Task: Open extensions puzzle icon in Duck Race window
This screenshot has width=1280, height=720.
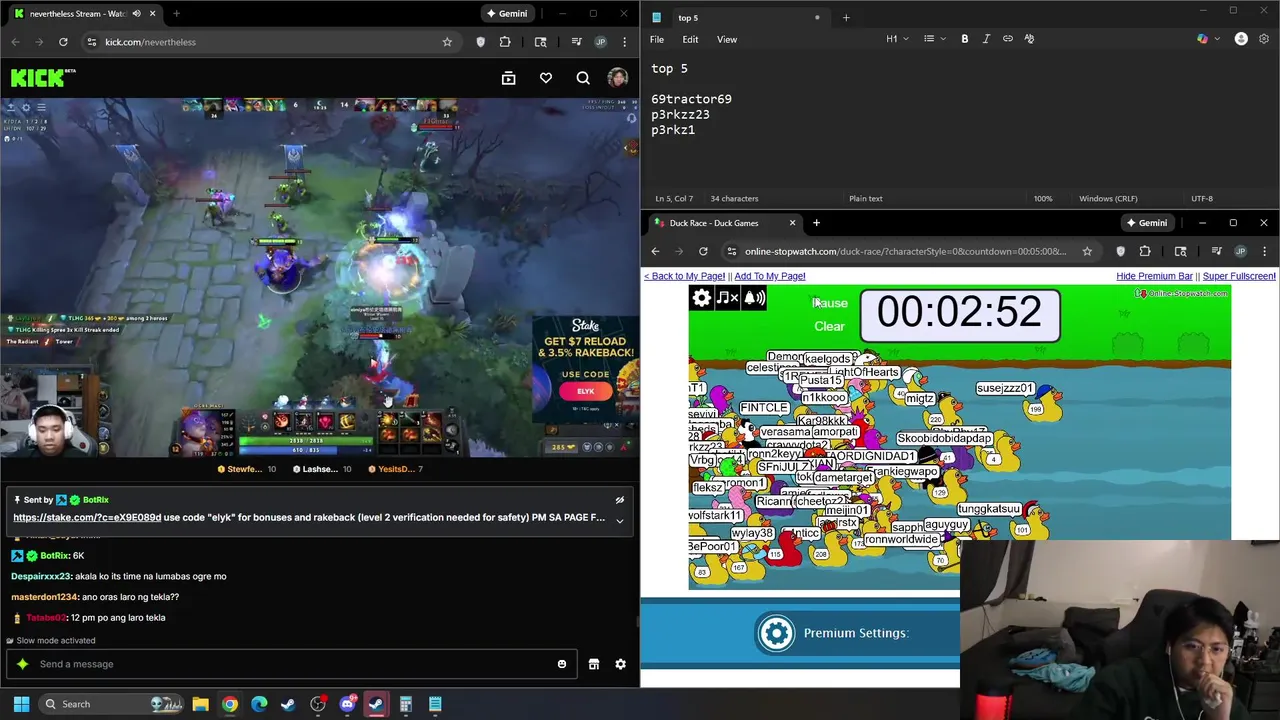Action: (1145, 251)
